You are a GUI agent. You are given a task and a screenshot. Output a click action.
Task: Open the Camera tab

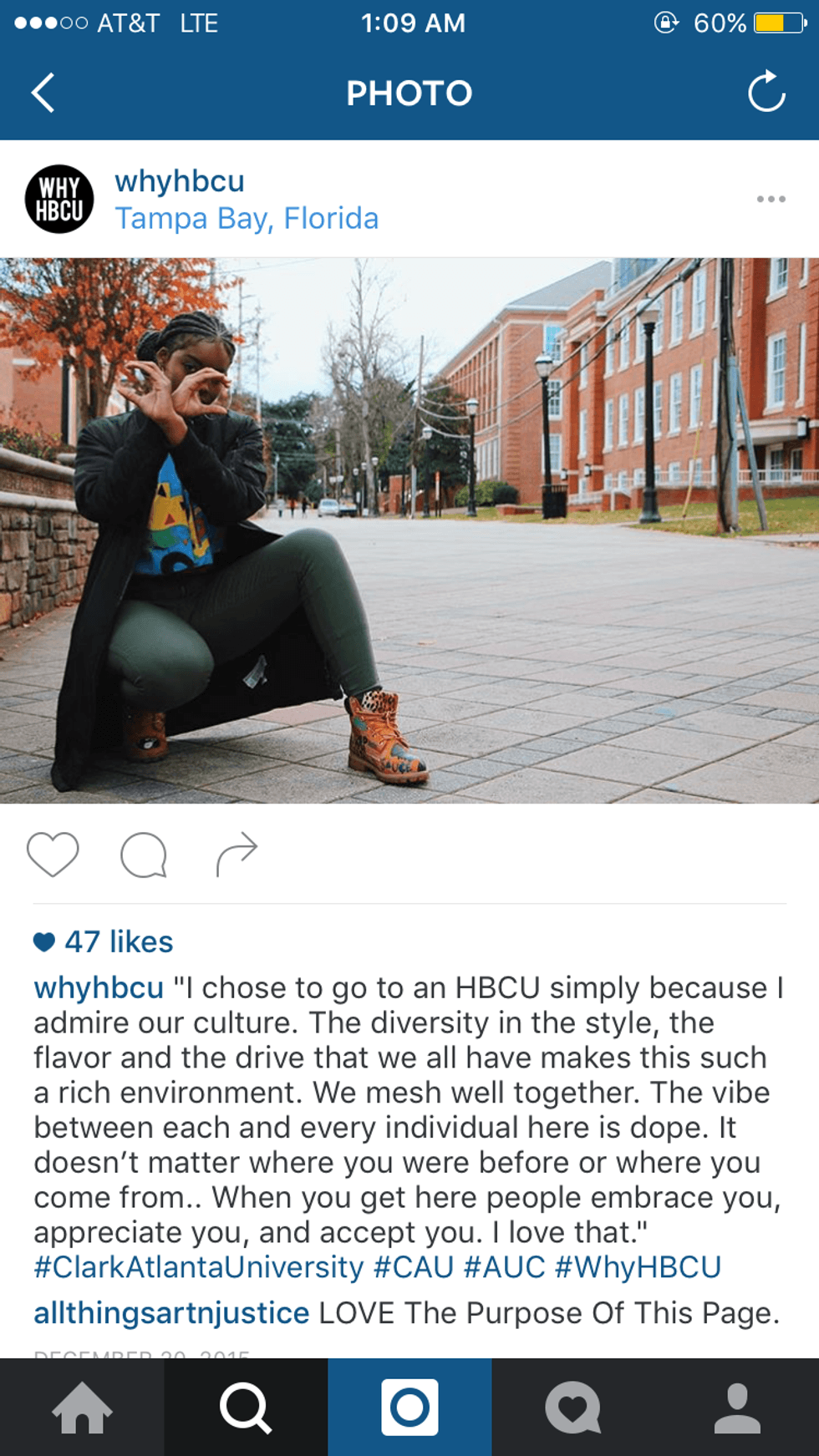(x=409, y=1408)
